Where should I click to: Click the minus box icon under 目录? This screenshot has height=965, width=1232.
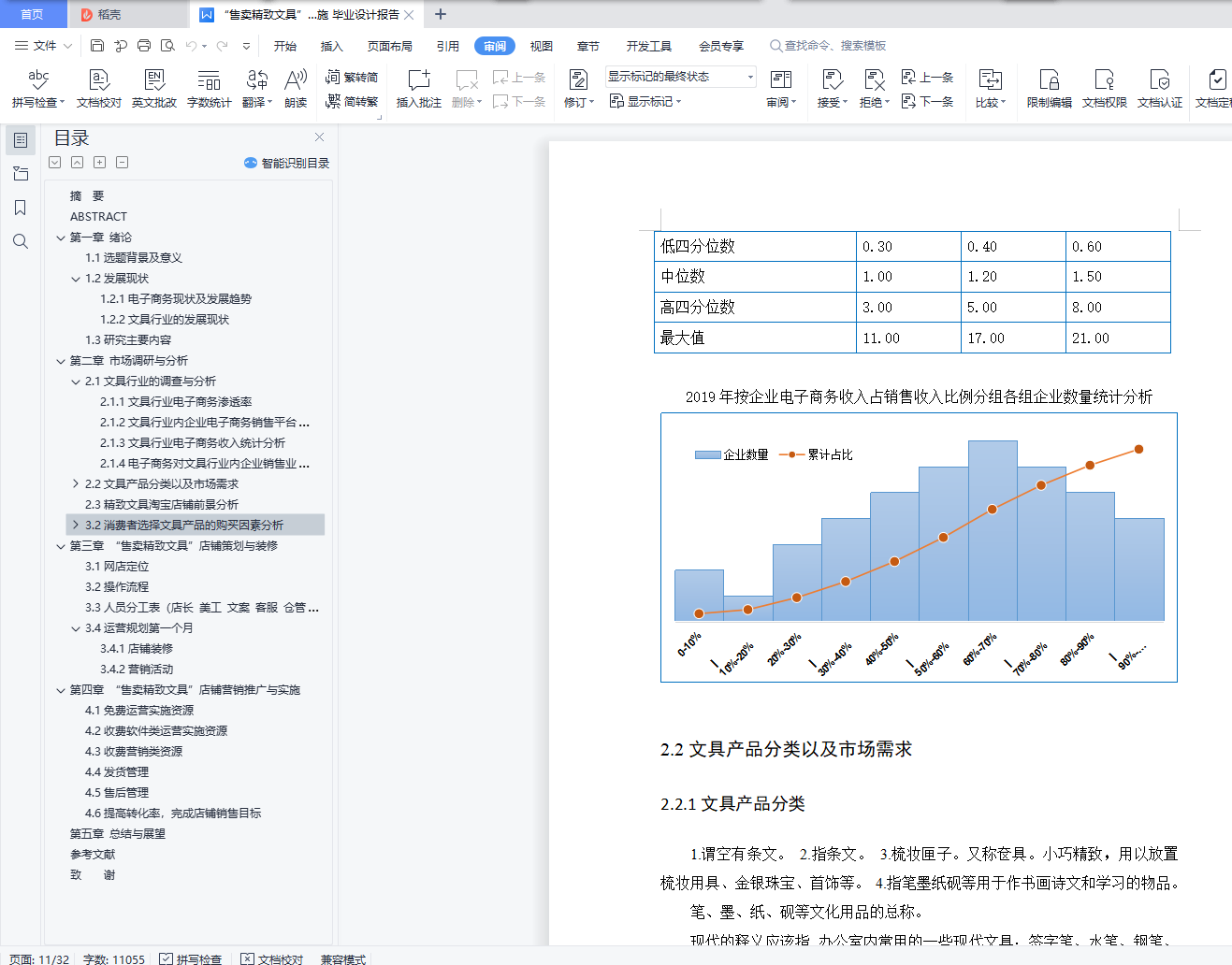[123, 163]
